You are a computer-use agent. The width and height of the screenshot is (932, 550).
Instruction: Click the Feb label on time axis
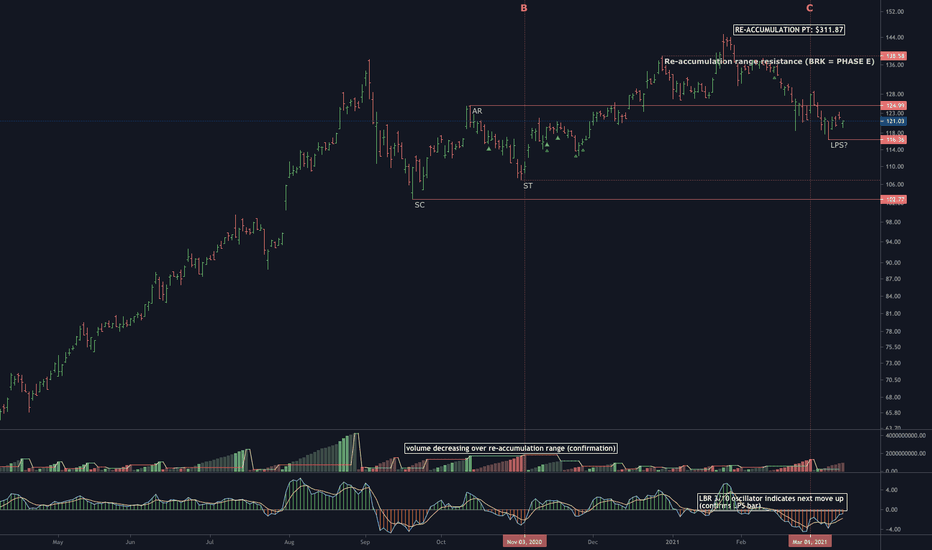(x=741, y=542)
